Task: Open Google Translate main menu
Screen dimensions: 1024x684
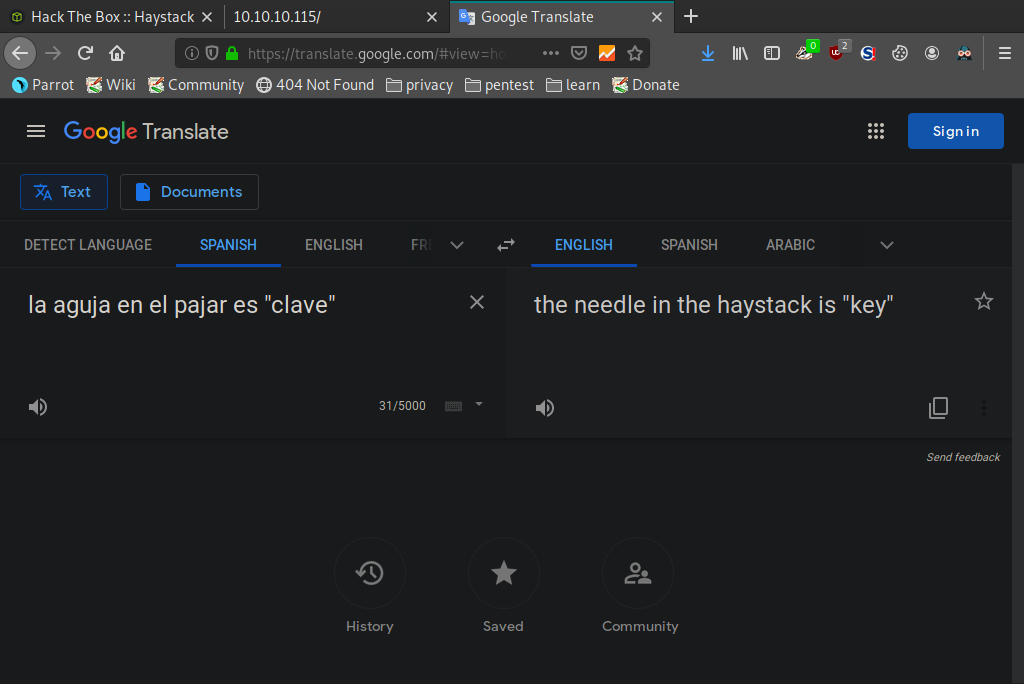Action: pyautogui.click(x=36, y=131)
